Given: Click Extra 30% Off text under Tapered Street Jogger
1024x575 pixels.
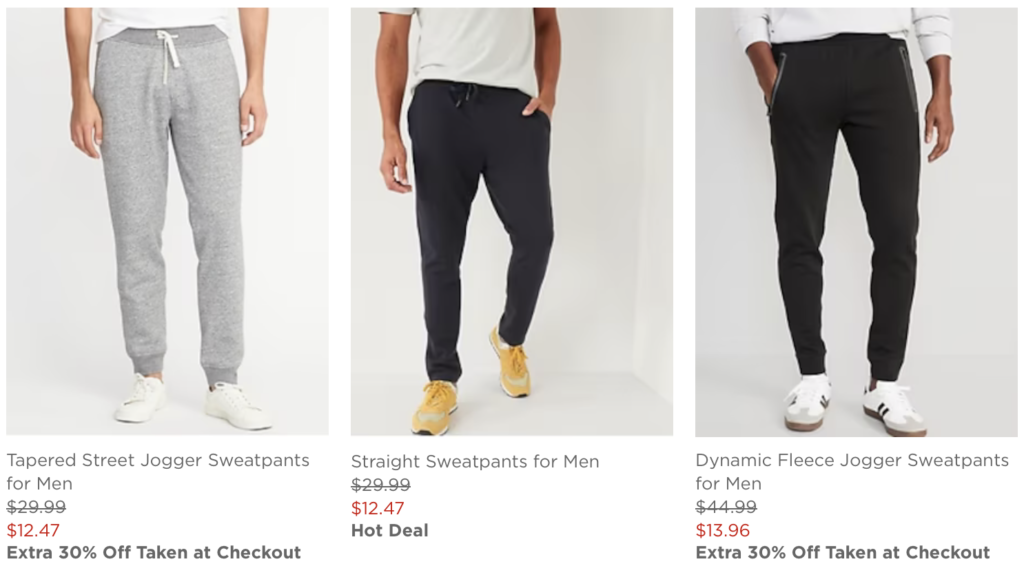Looking at the screenshot, I should [x=154, y=552].
